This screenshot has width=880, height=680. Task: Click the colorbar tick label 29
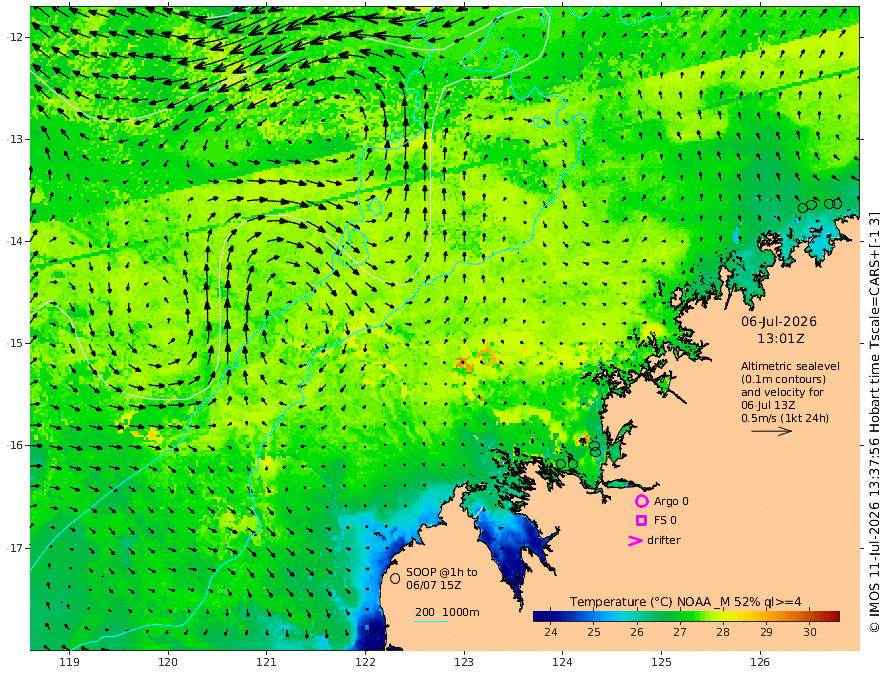[x=766, y=632]
